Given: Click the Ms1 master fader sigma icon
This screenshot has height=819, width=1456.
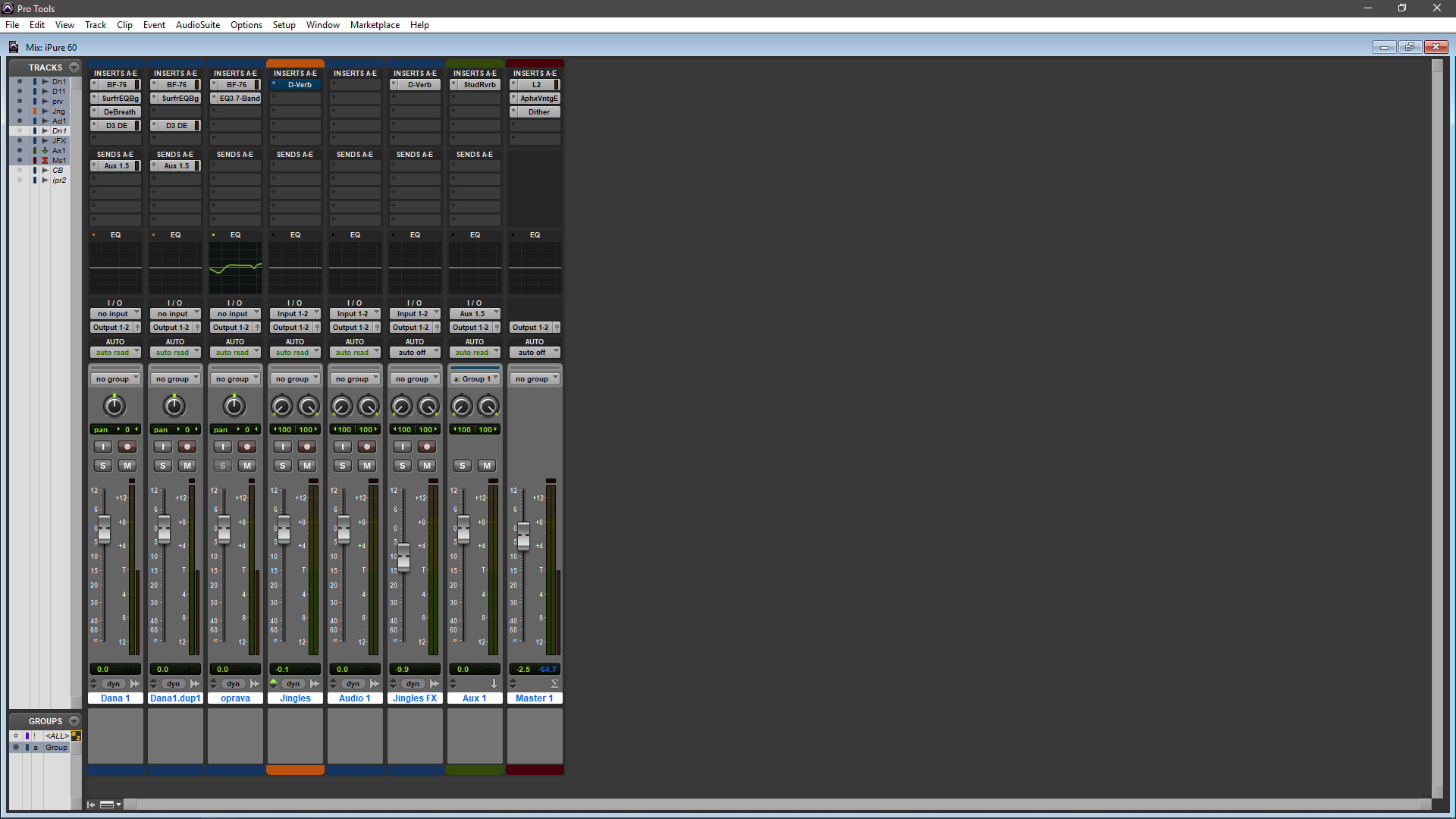Looking at the screenshot, I should pyautogui.click(x=45, y=161).
